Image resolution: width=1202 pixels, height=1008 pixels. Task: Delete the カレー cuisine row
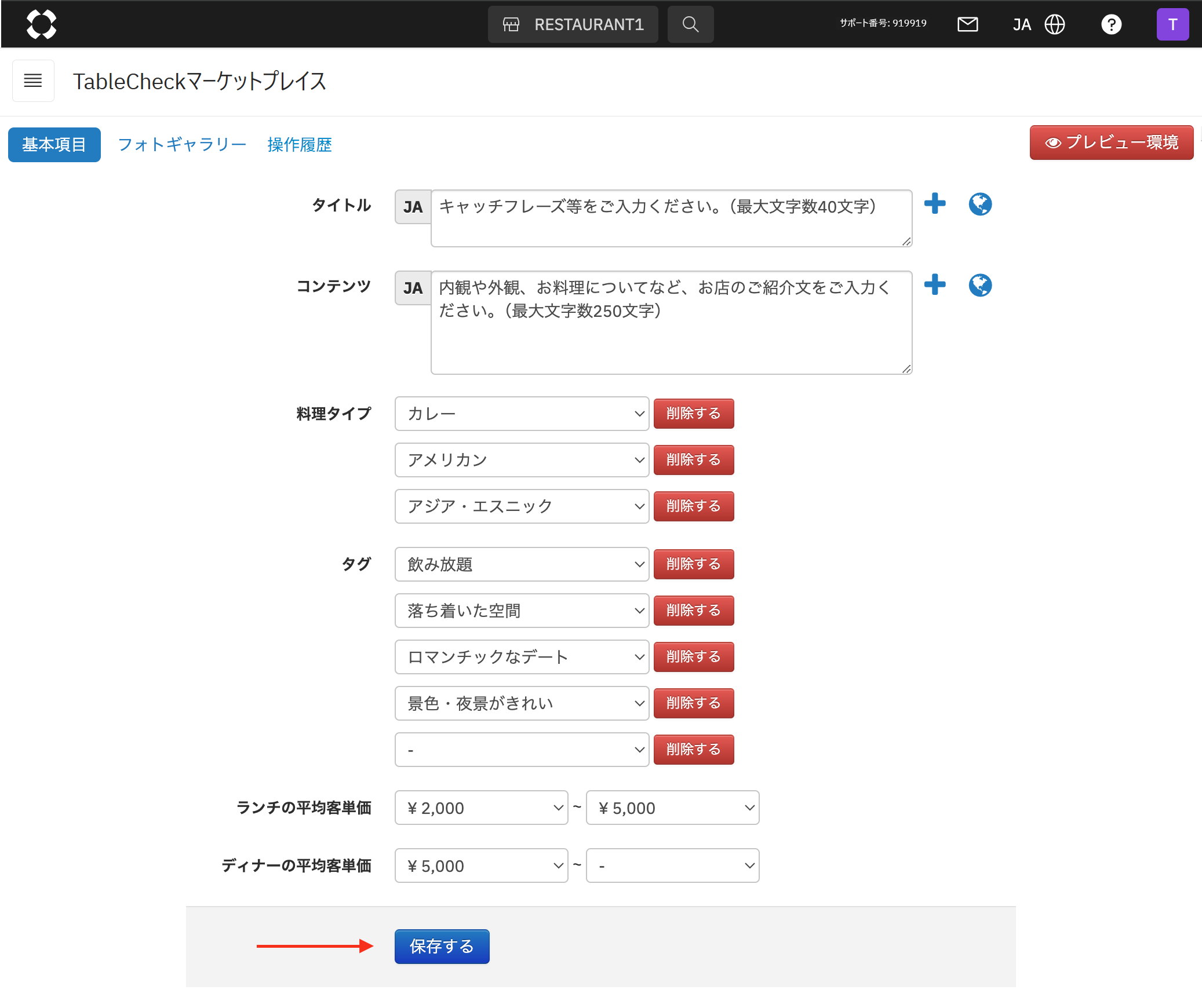[x=694, y=414]
